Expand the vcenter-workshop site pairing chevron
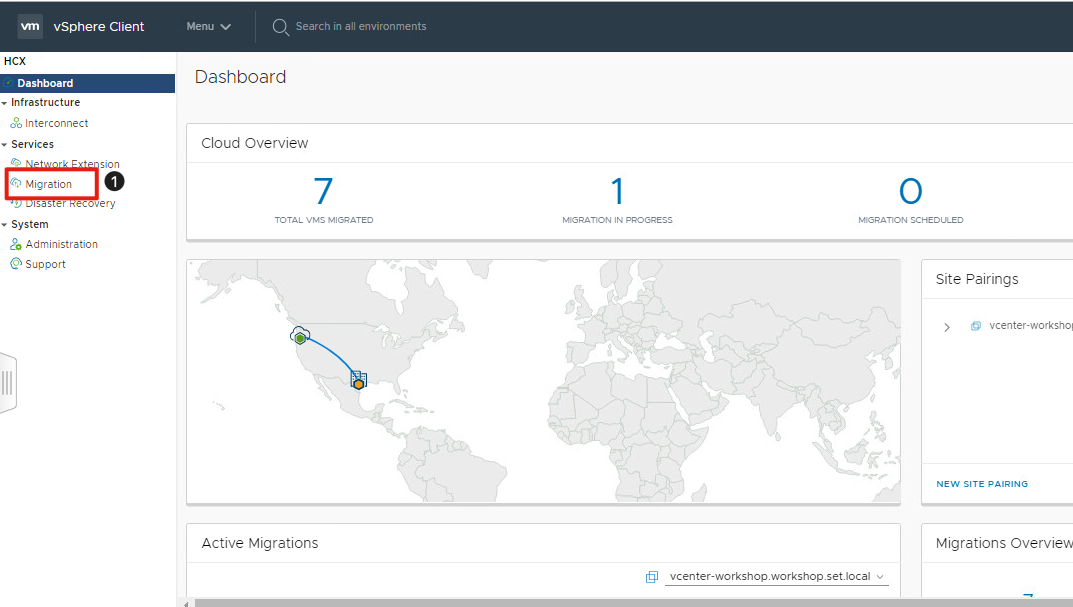 click(x=947, y=327)
